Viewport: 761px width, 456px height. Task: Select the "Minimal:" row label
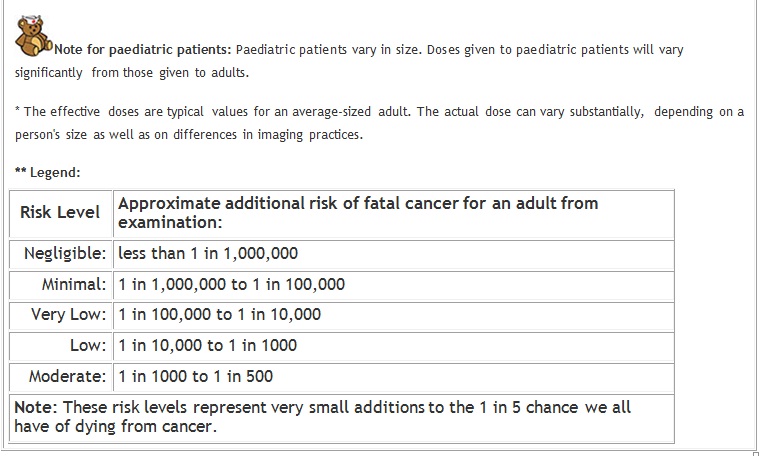pyautogui.click(x=61, y=285)
